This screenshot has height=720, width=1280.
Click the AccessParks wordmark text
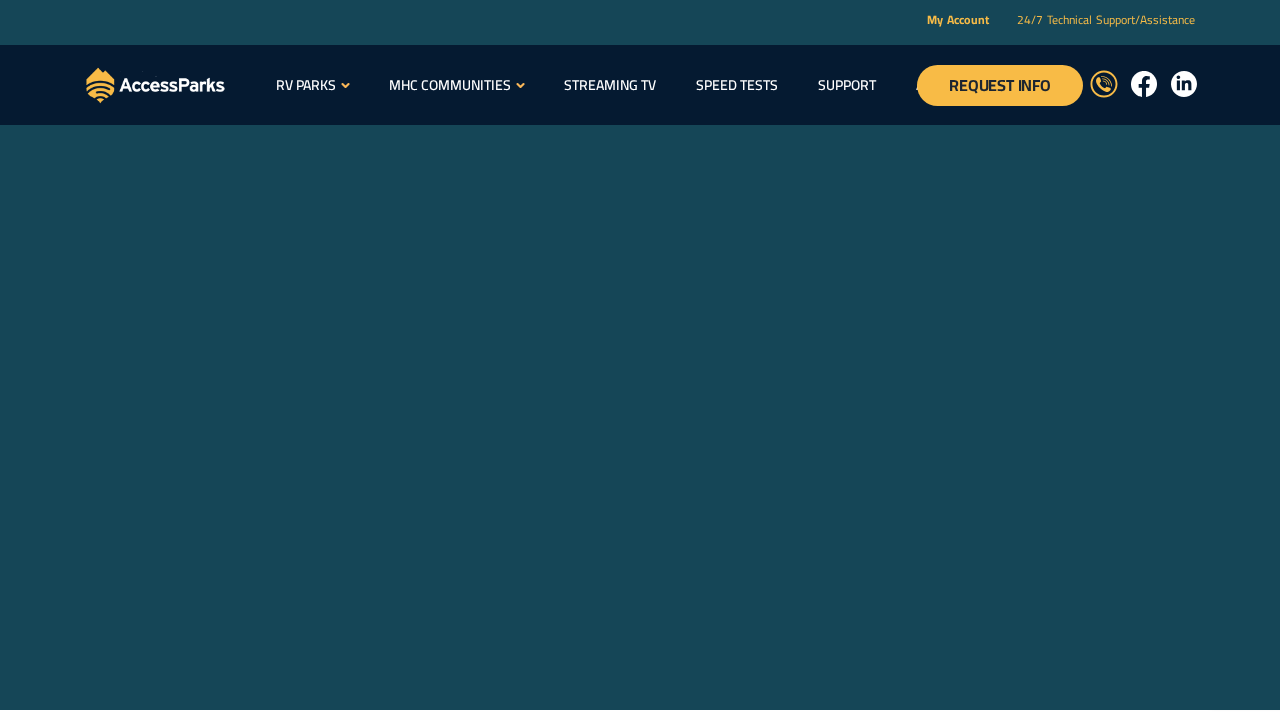pyautogui.click(x=171, y=83)
